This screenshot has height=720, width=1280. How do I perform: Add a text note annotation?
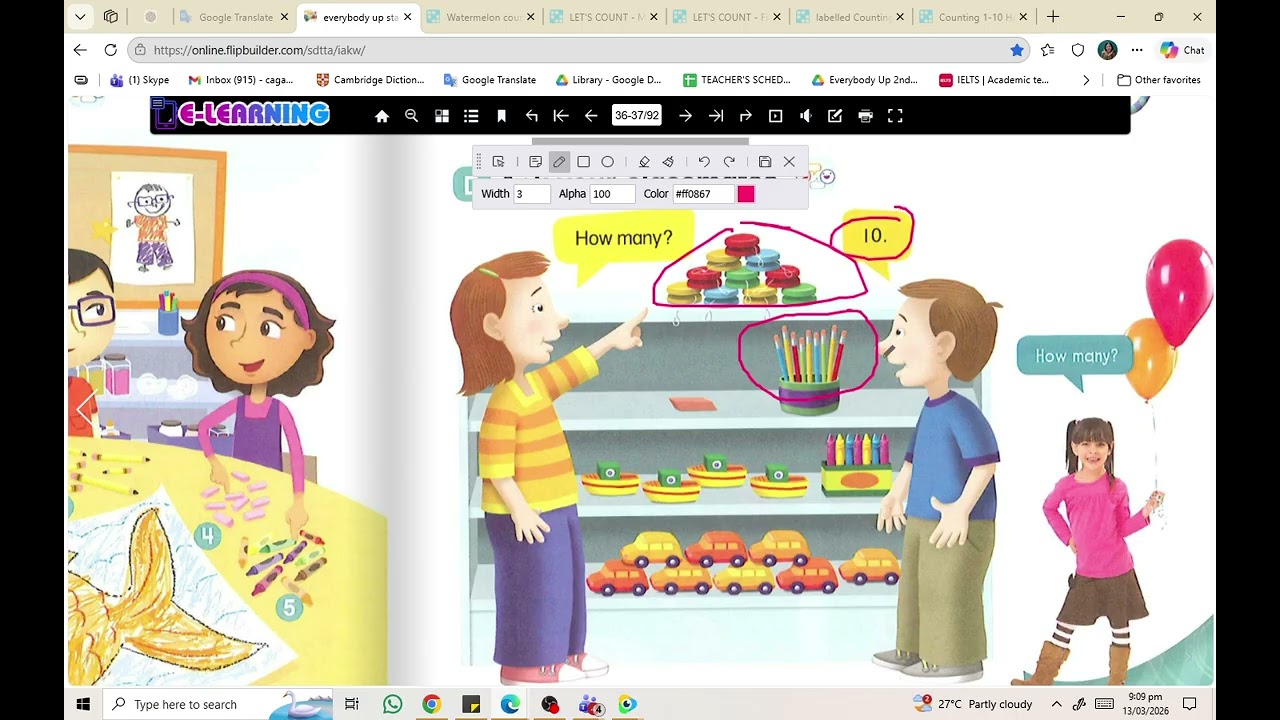pos(535,162)
